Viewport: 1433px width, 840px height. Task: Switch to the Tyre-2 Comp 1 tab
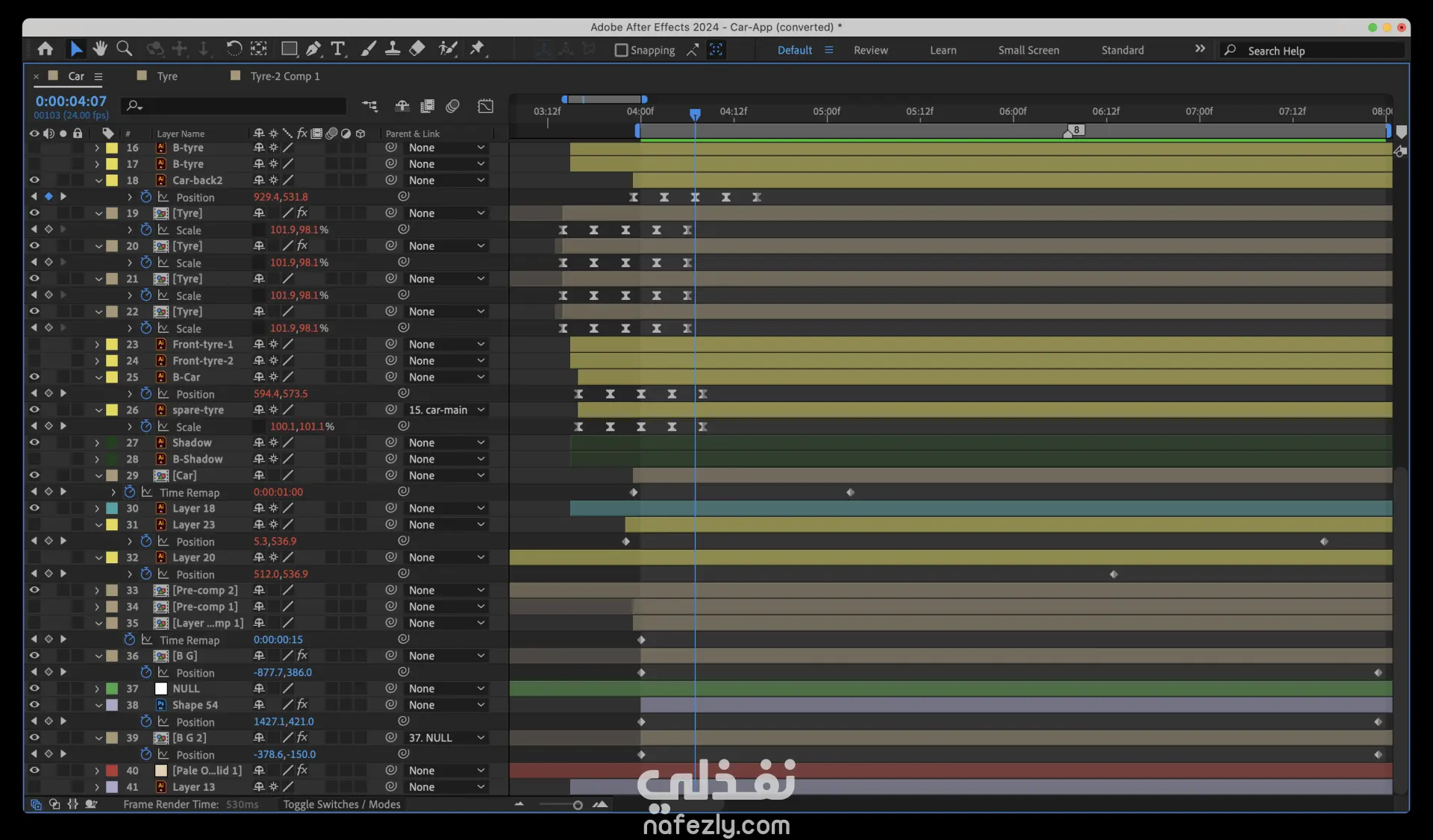pos(284,76)
